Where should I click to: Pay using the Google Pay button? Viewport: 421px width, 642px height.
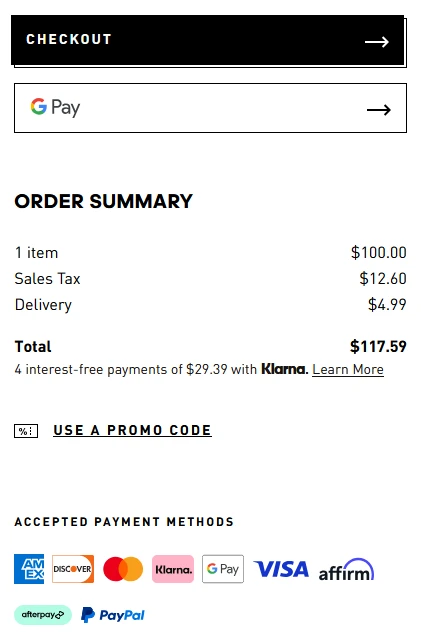(210, 108)
